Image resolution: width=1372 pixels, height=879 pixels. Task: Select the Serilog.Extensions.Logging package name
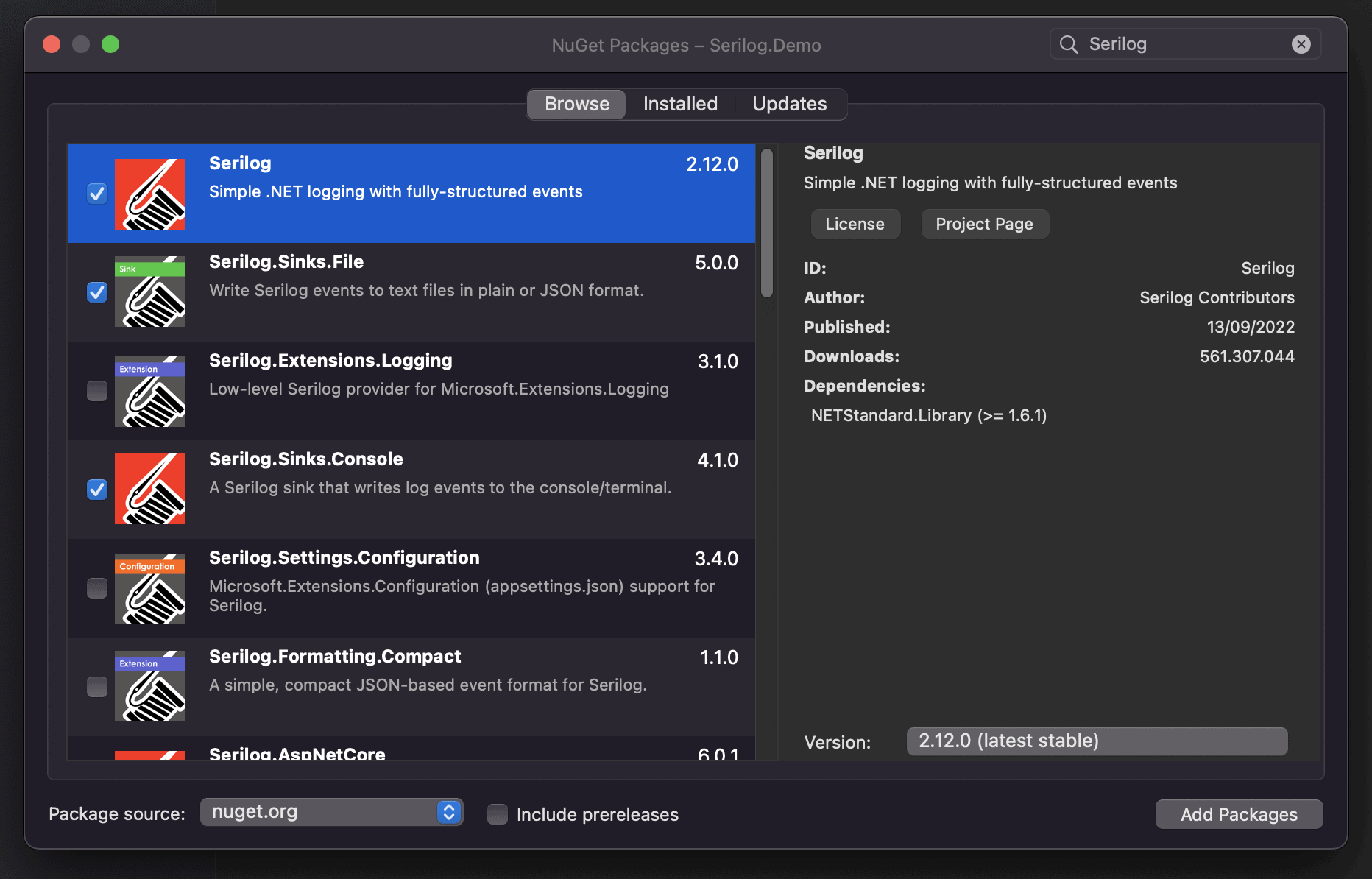point(330,361)
